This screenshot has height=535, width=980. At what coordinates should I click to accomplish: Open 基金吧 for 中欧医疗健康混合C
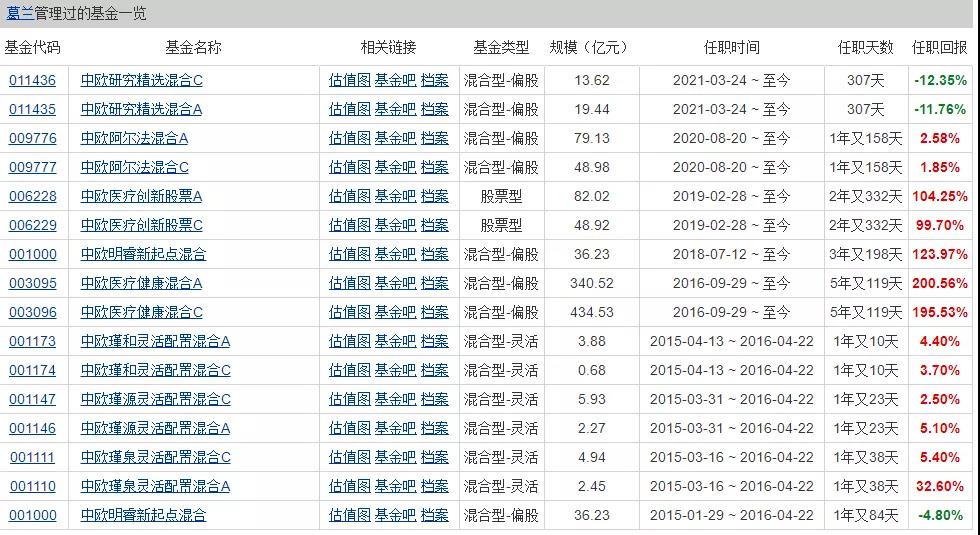point(396,312)
